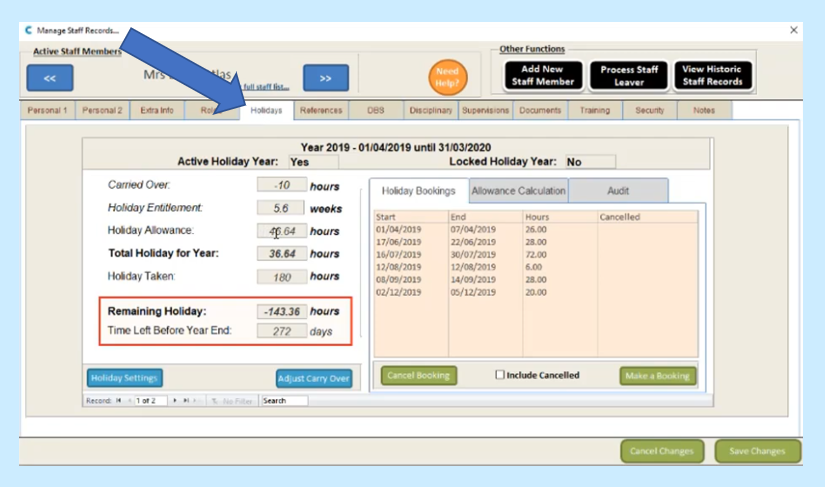Switch to the Security tab

coord(650,110)
